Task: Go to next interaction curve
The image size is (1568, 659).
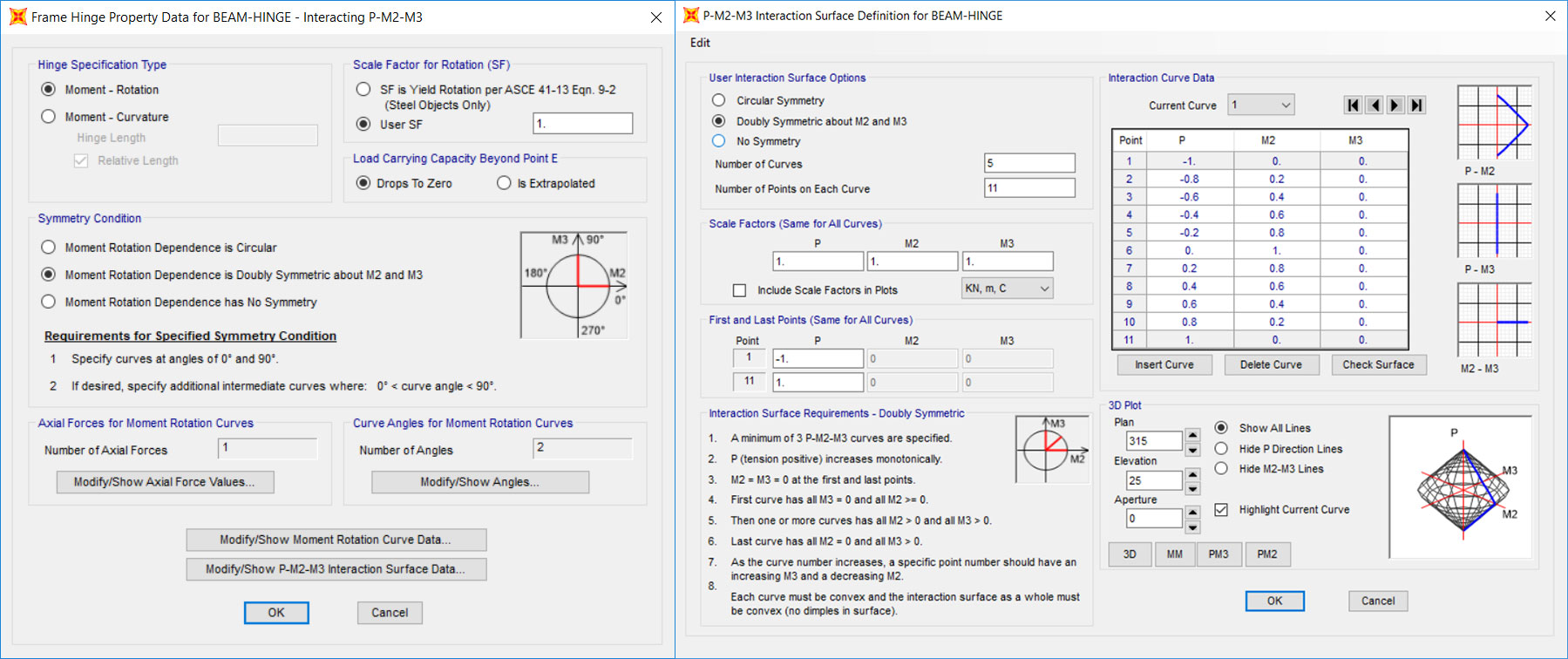Action: 1395,105
